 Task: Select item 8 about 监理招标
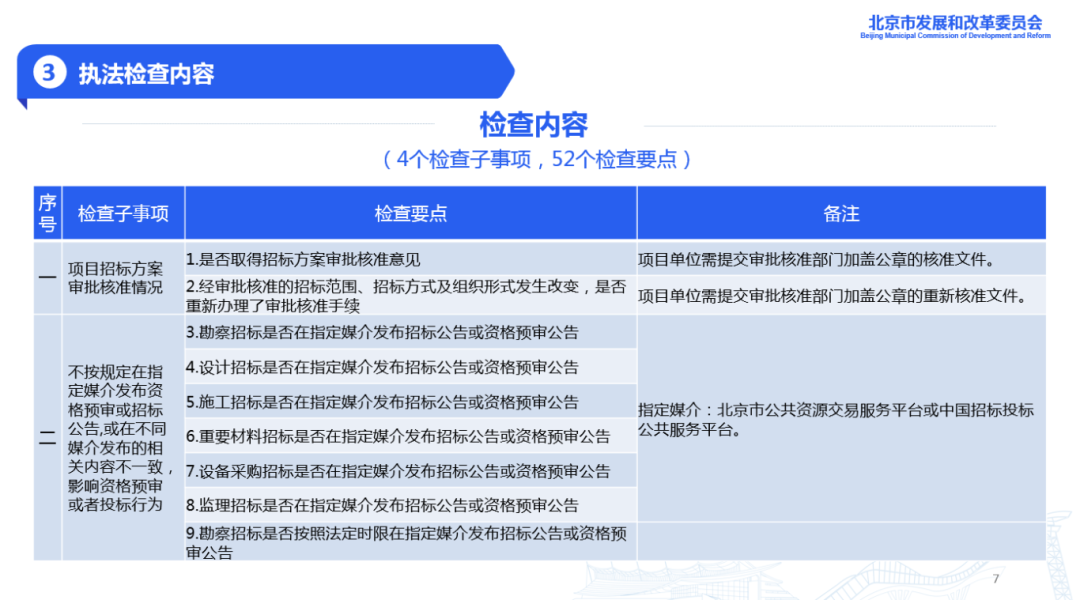pos(382,505)
